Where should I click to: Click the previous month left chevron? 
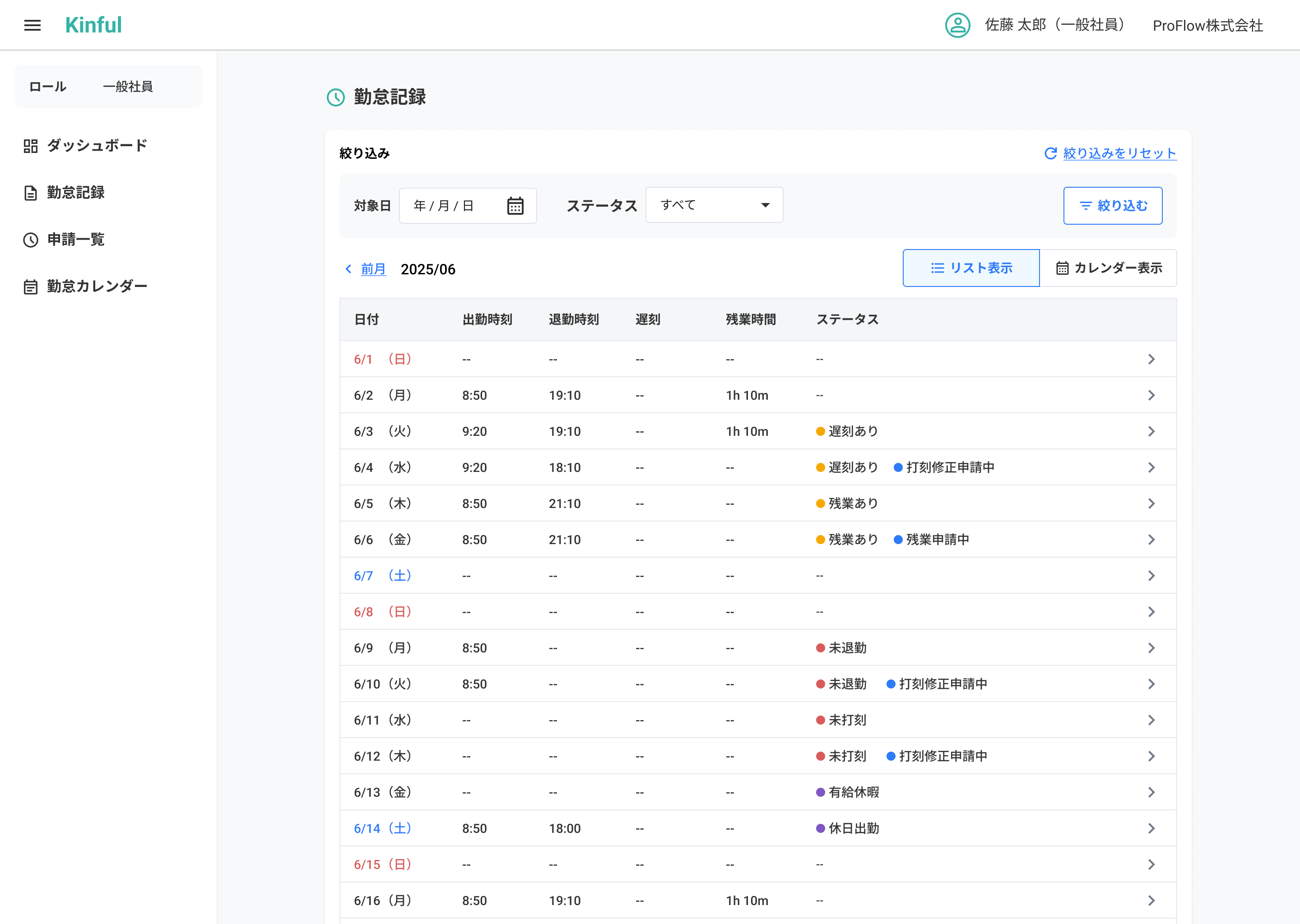tap(348, 268)
